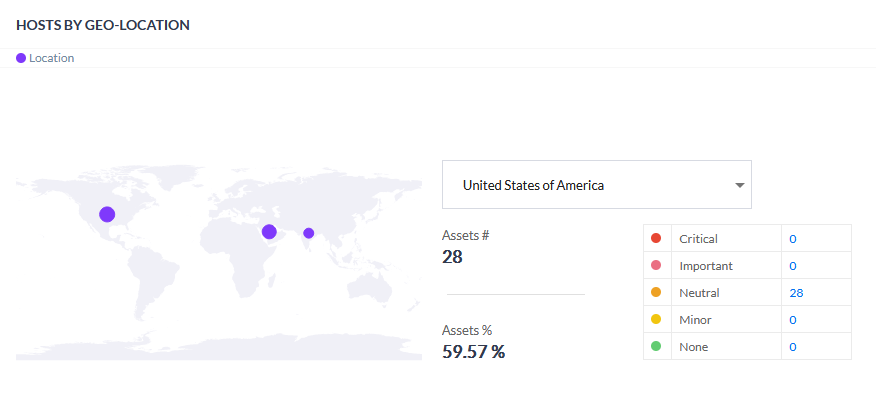Open the Important count link

click(792, 266)
